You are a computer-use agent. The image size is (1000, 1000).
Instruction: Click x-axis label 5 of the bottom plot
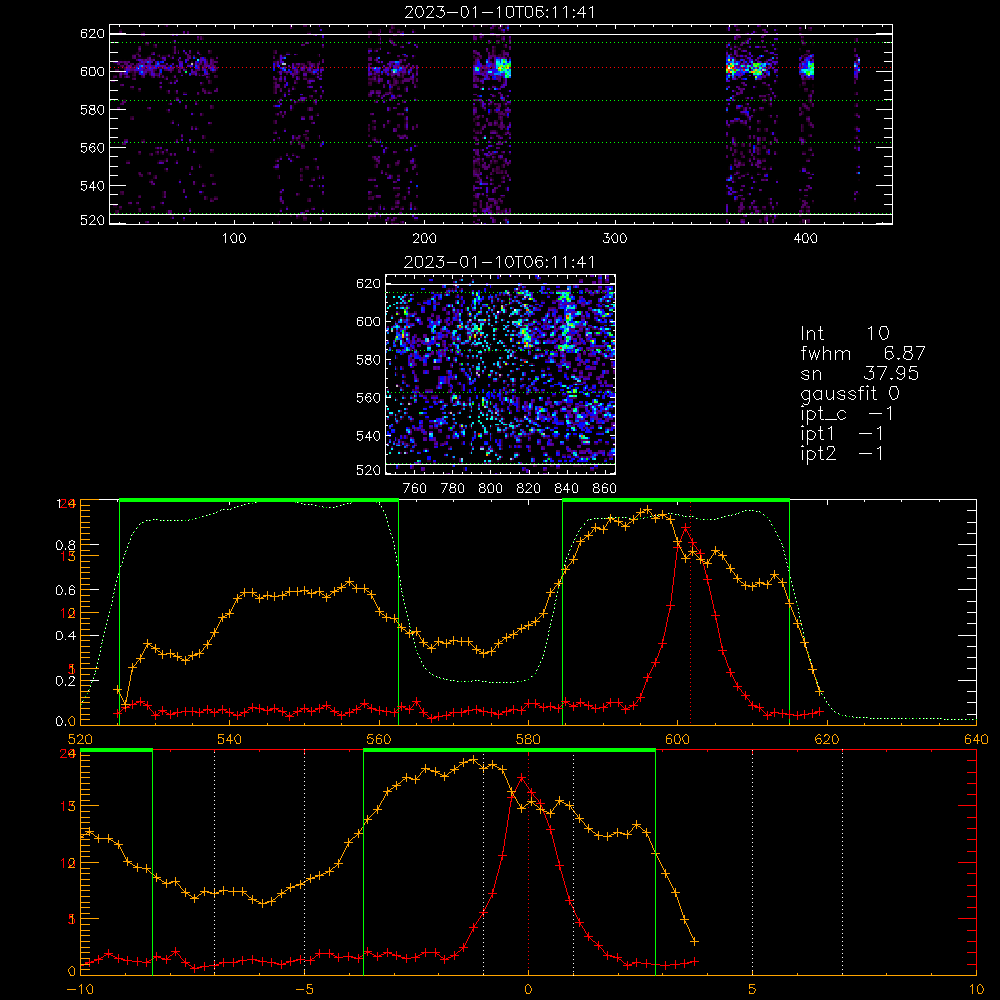point(753,990)
